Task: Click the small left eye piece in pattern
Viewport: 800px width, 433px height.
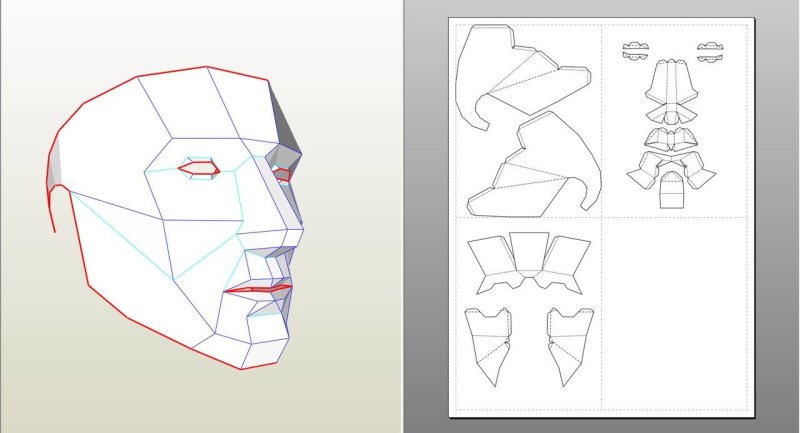Action: [635, 52]
